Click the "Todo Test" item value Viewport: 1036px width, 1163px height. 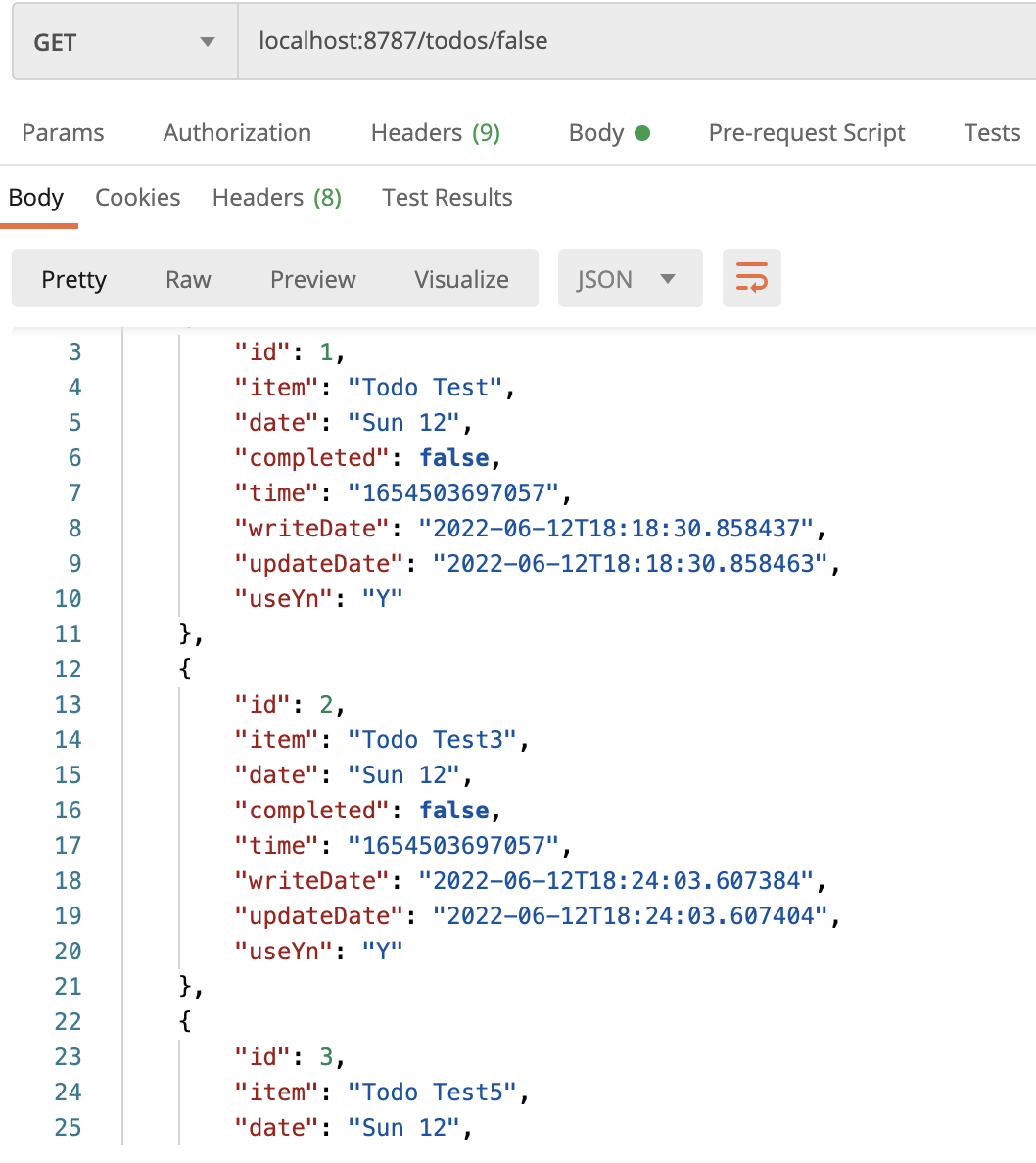pyautogui.click(x=425, y=387)
